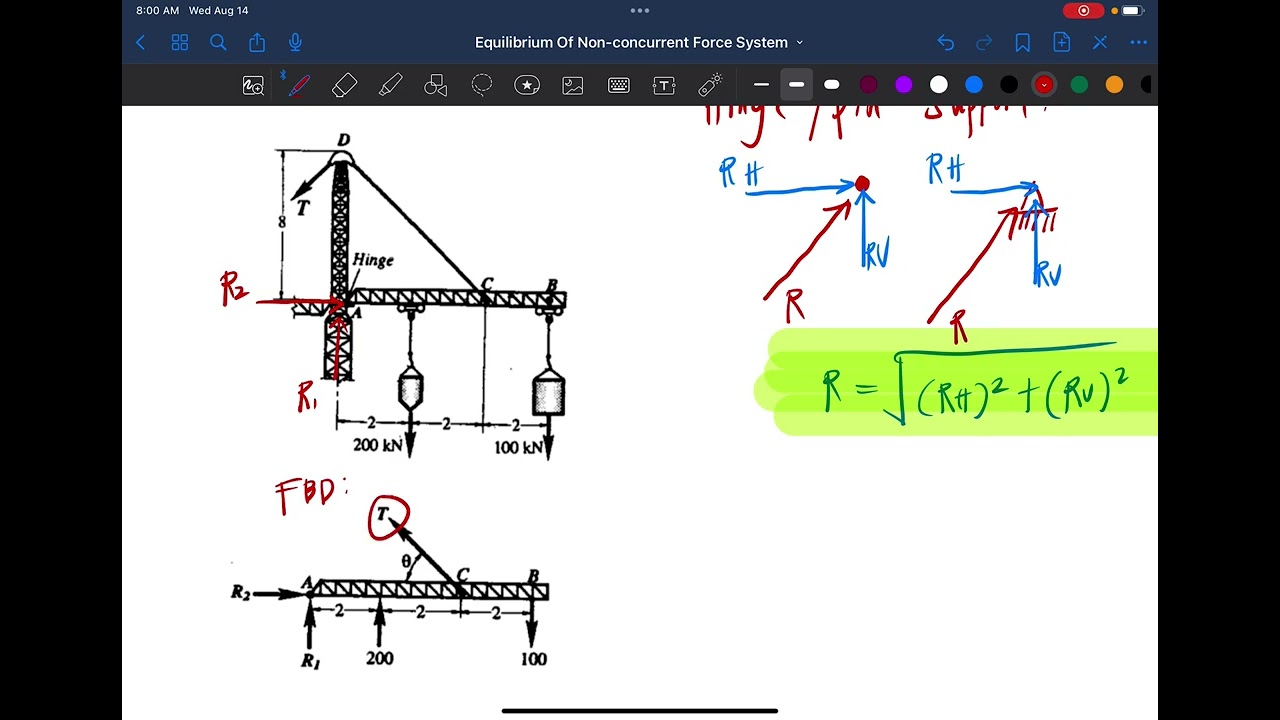Viewport: 1280px width, 720px height.
Task: Tap the '200 kN' load label
Action: (x=378, y=445)
